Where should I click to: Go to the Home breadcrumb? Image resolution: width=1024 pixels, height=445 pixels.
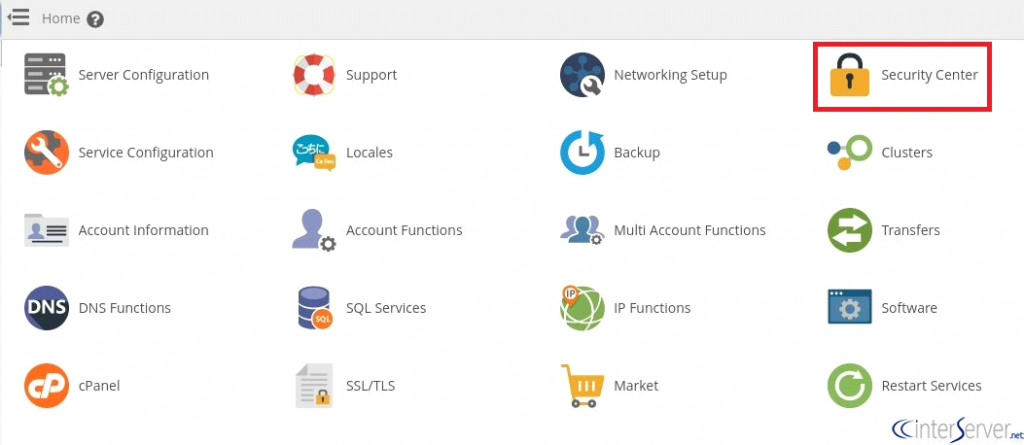click(x=61, y=18)
